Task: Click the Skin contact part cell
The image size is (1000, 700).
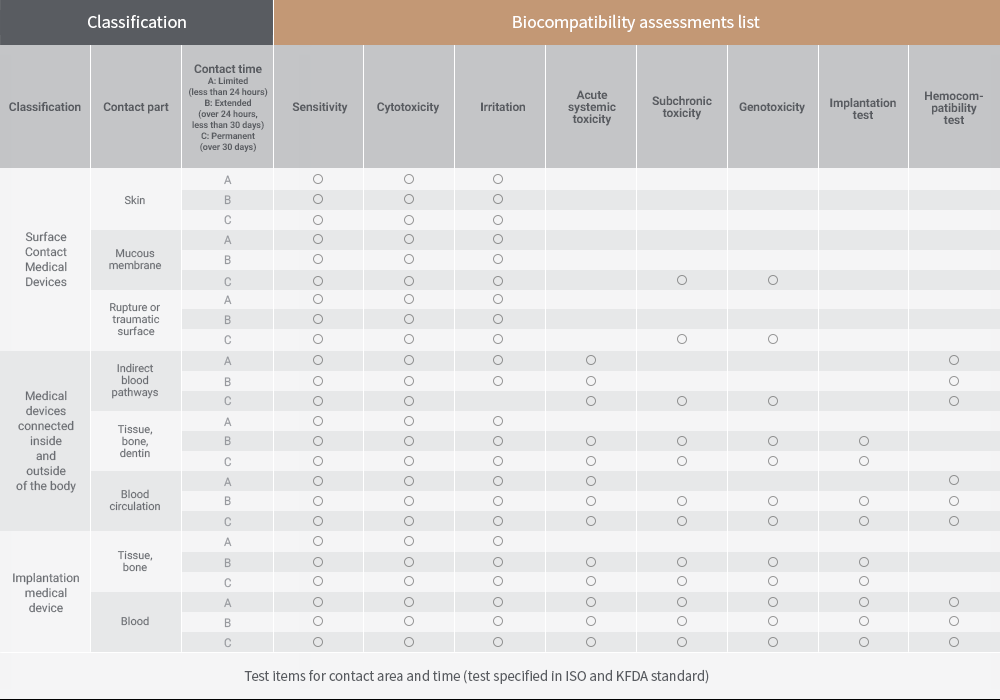Action: [x=135, y=200]
